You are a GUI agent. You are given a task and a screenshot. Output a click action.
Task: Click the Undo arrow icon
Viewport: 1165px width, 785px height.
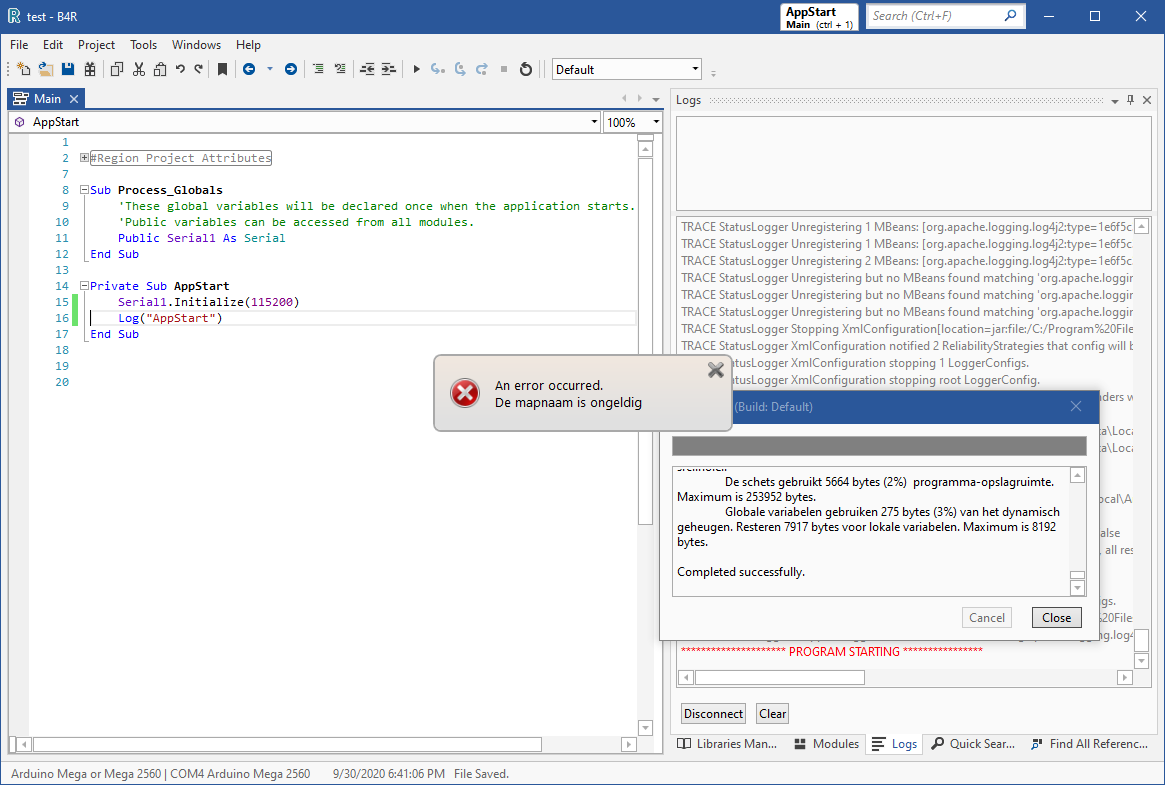coord(180,69)
